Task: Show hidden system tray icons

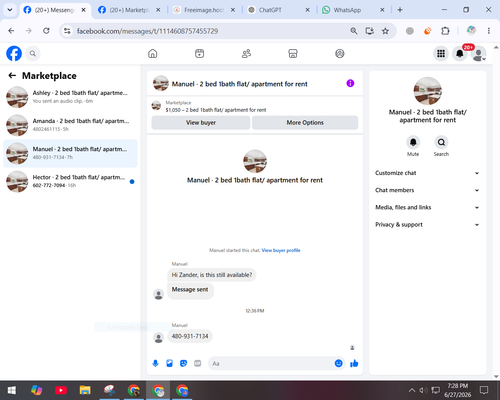Action: pos(412,390)
